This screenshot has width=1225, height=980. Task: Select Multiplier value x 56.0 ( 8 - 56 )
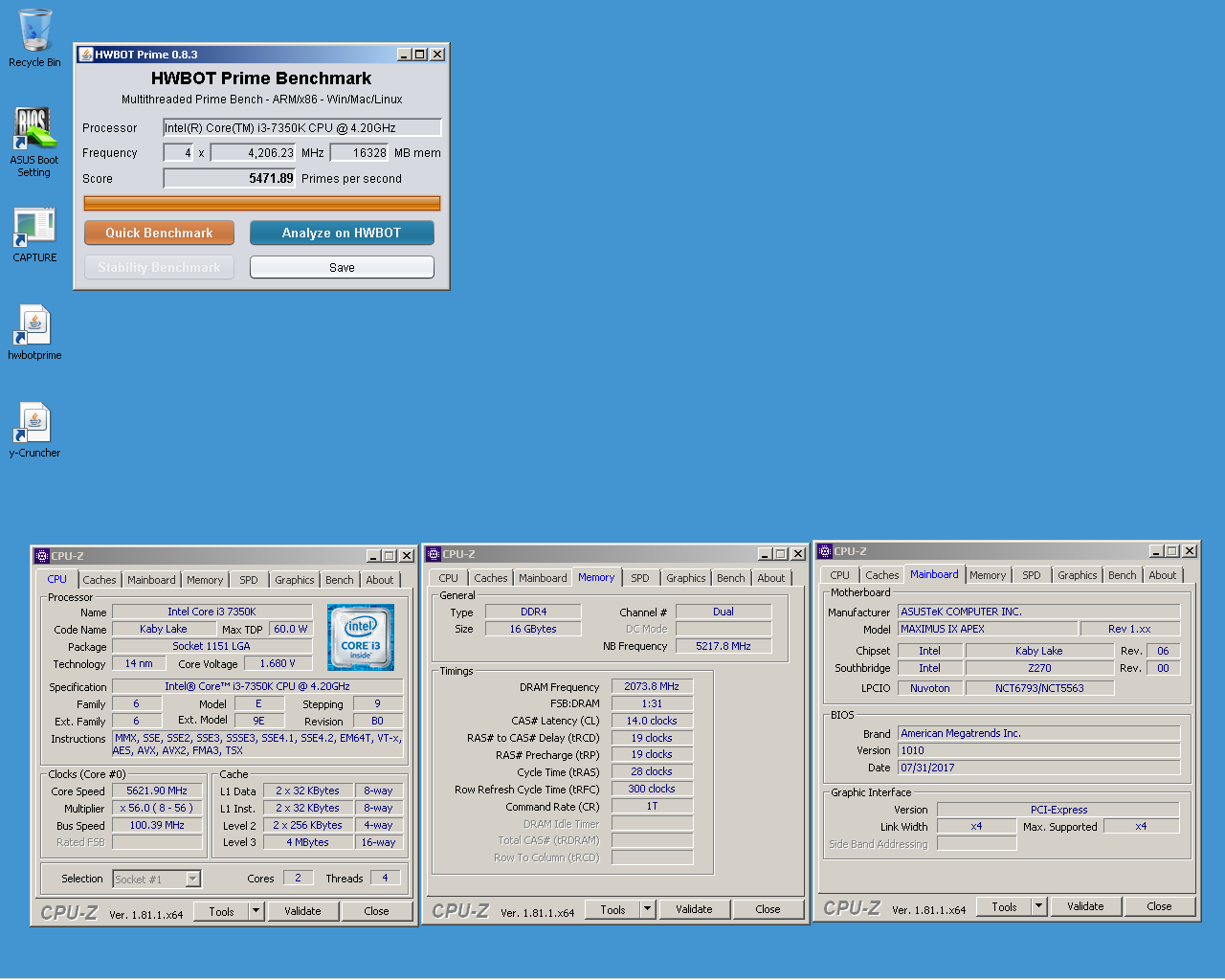[x=157, y=808]
